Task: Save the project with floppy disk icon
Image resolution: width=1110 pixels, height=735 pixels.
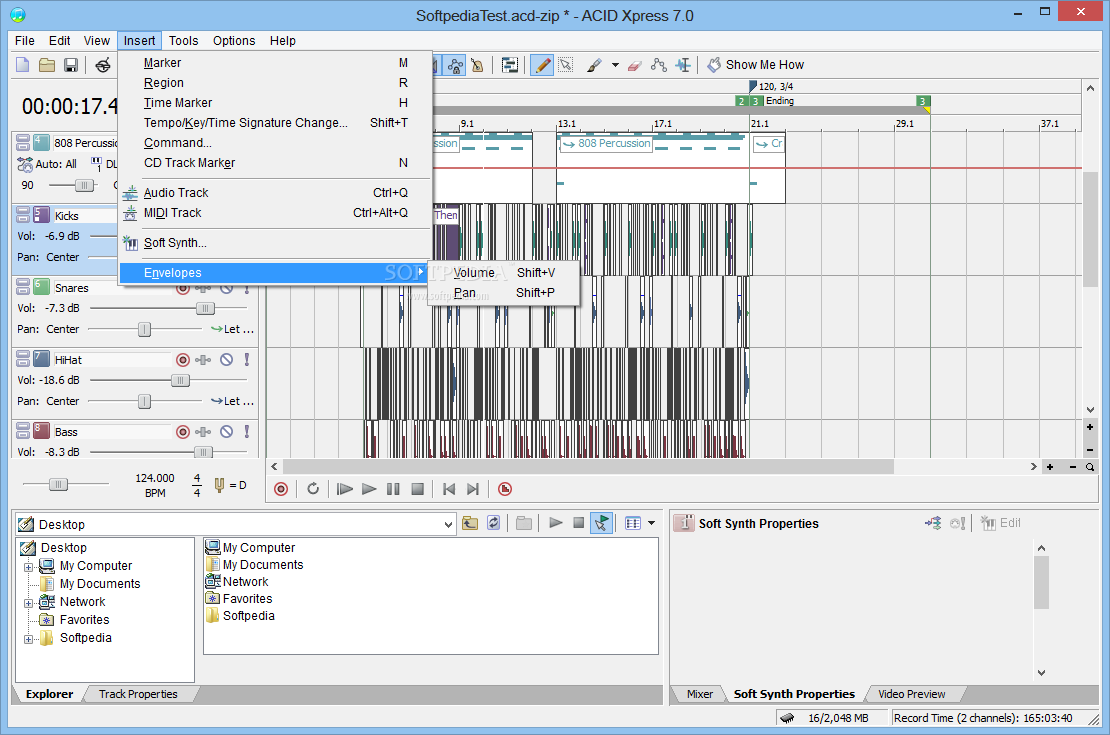Action: coord(71,65)
